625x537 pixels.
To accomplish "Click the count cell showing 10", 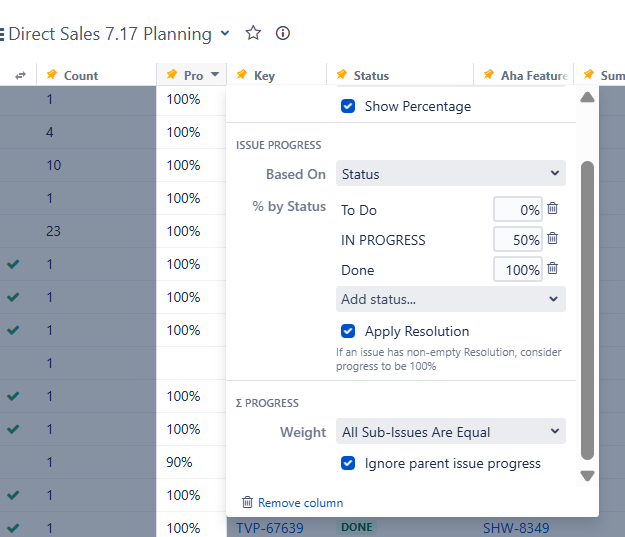I will (x=96, y=165).
